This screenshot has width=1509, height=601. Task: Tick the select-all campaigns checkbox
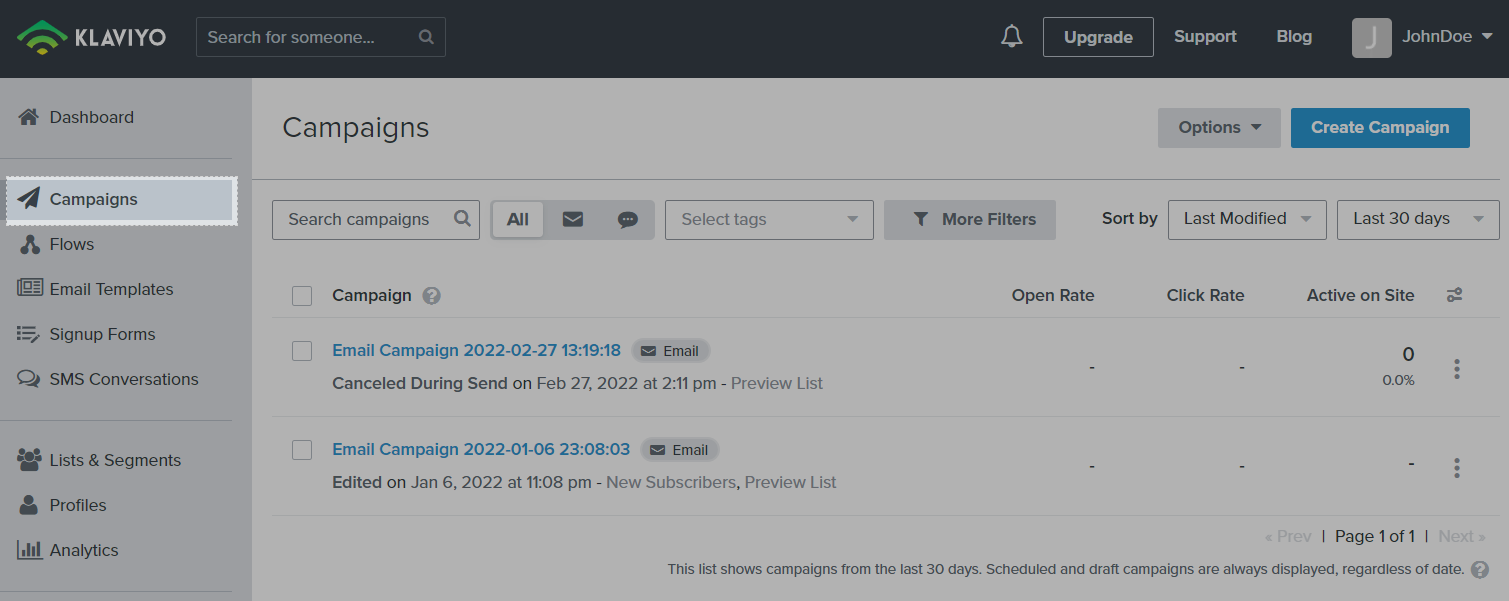point(302,296)
